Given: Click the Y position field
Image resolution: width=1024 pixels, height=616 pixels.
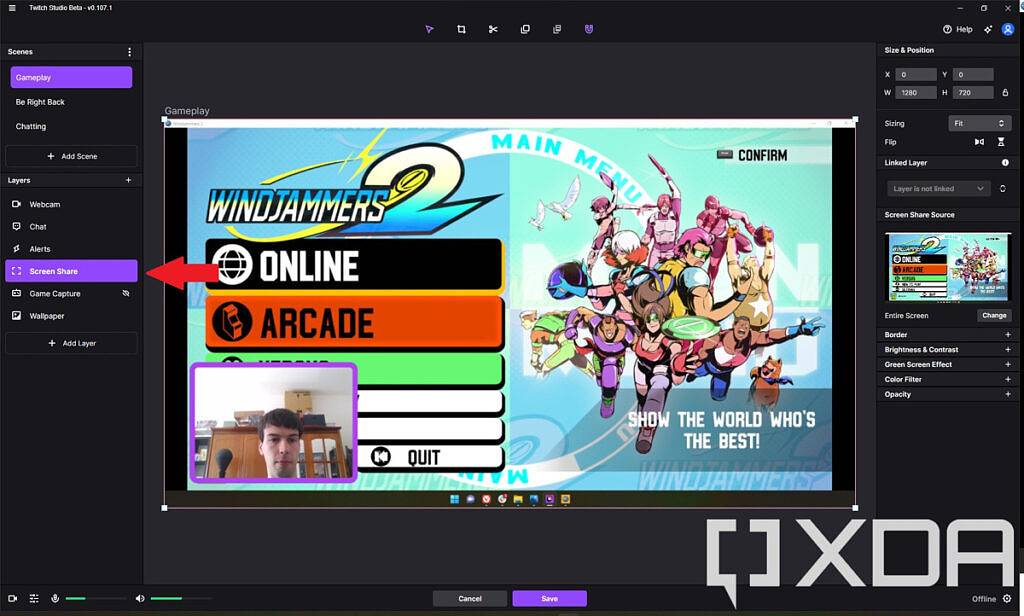Looking at the screenshot, I should [973, 74].
